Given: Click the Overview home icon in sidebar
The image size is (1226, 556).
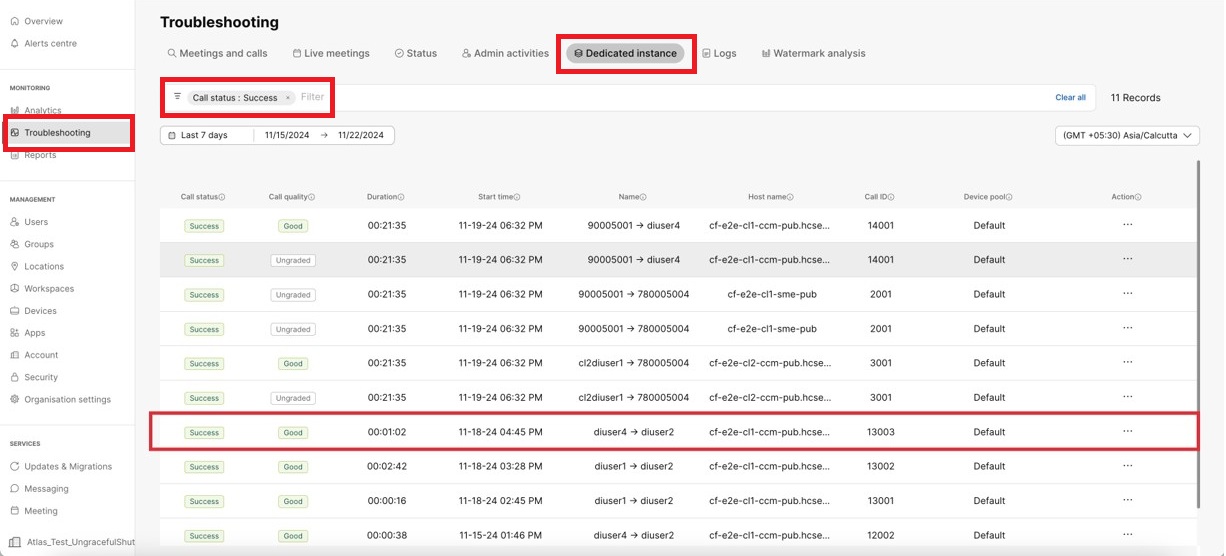Looking at the screenshot, I should pos(14,21).
